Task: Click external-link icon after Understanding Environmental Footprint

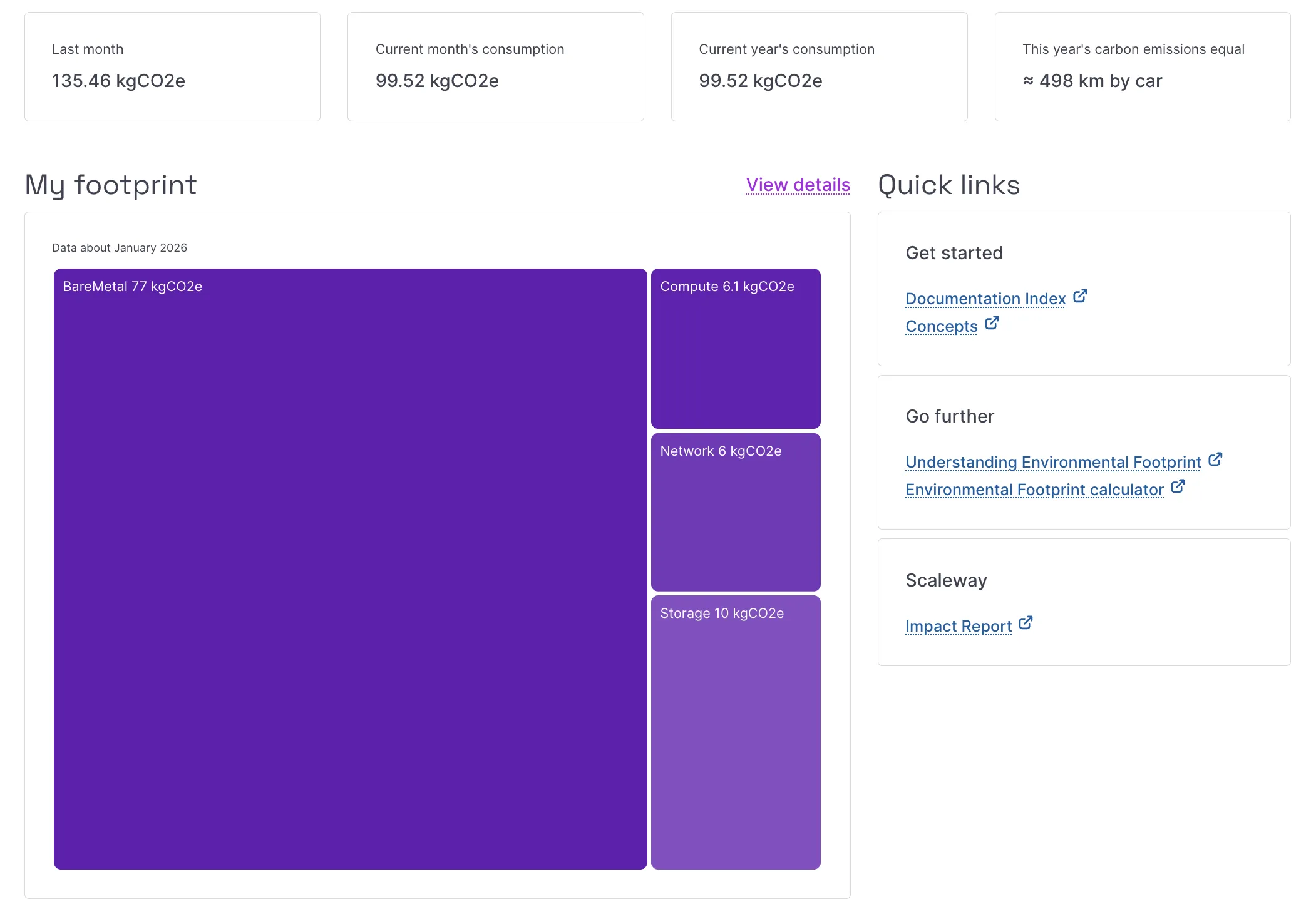Action: [x=1215, y=460]
